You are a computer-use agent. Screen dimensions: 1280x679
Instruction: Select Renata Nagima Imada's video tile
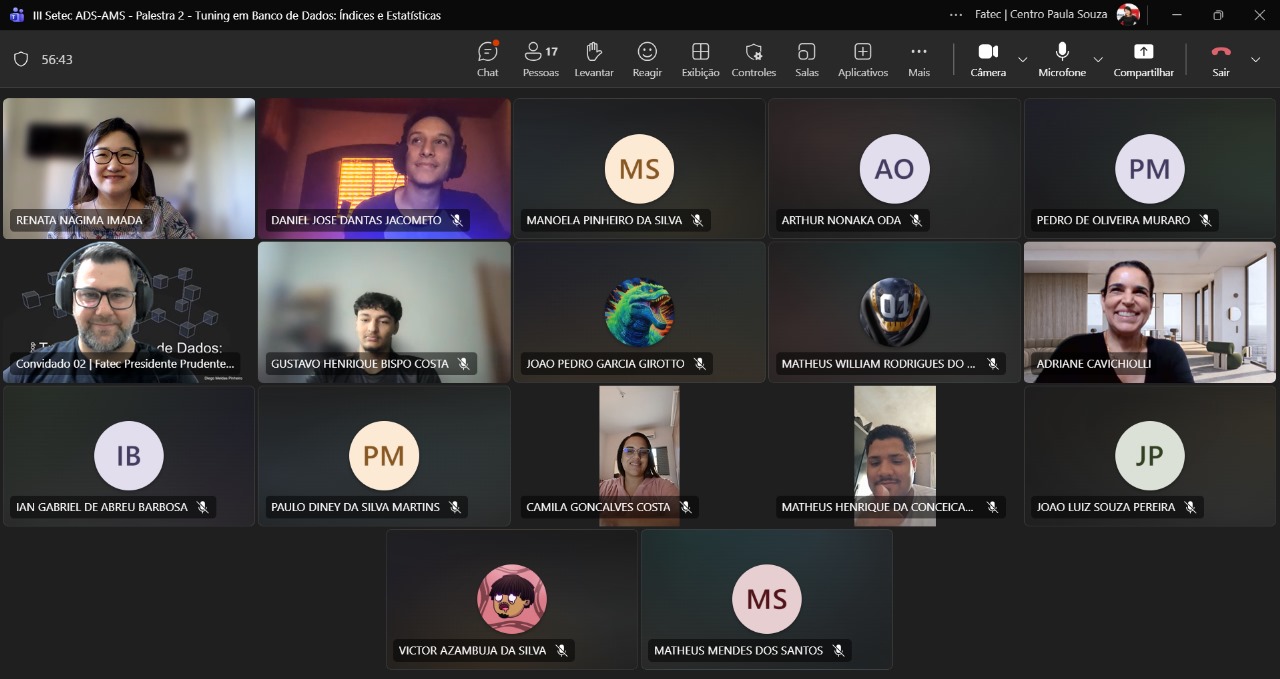(129, 167)
